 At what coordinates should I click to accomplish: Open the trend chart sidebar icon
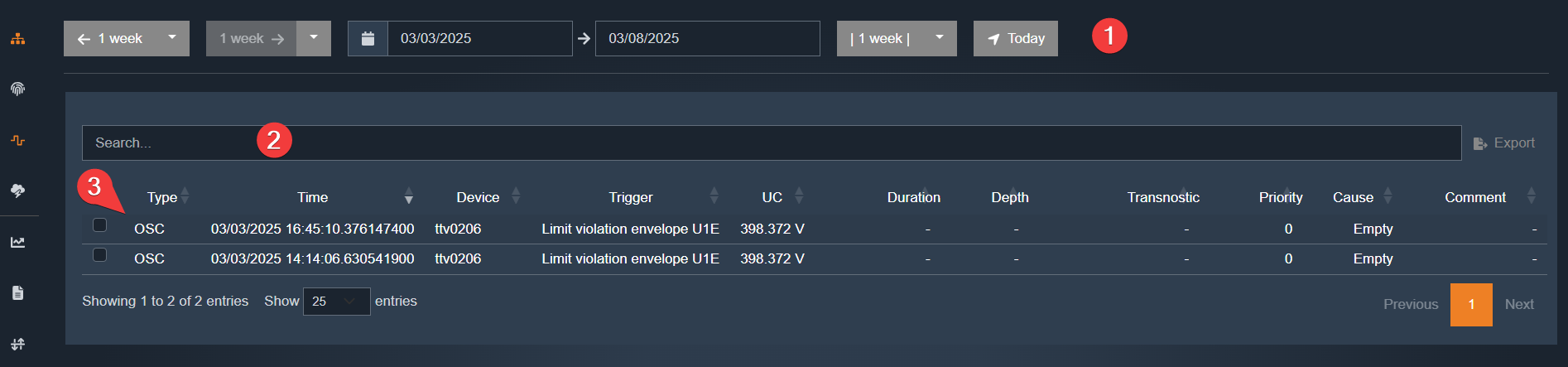coord(17,243)
